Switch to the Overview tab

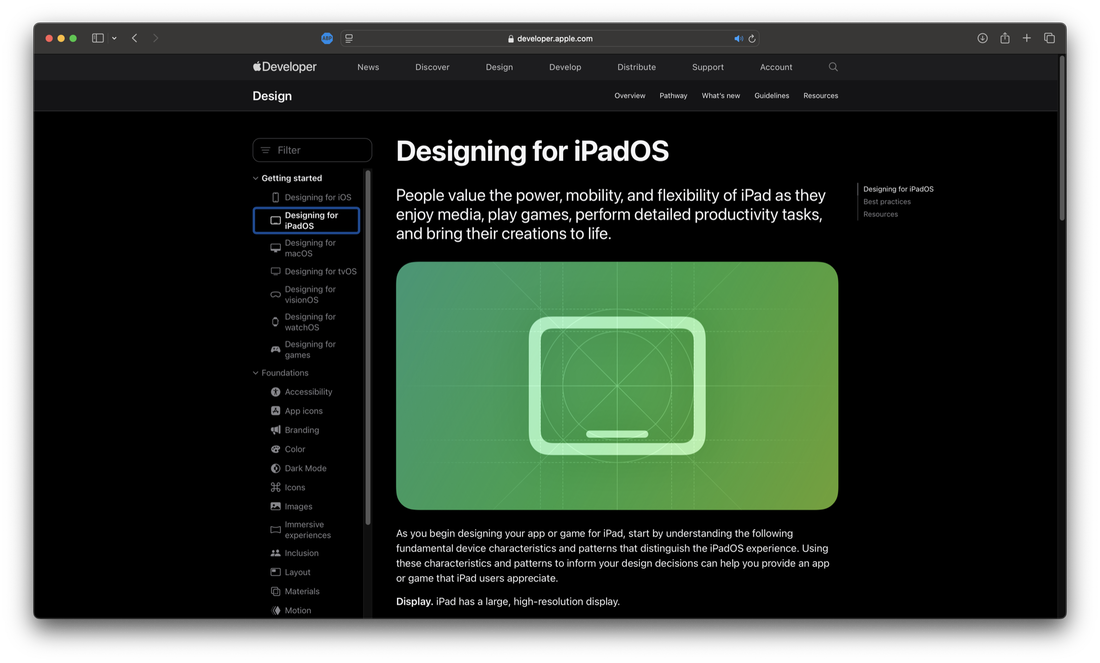[629, 95]
